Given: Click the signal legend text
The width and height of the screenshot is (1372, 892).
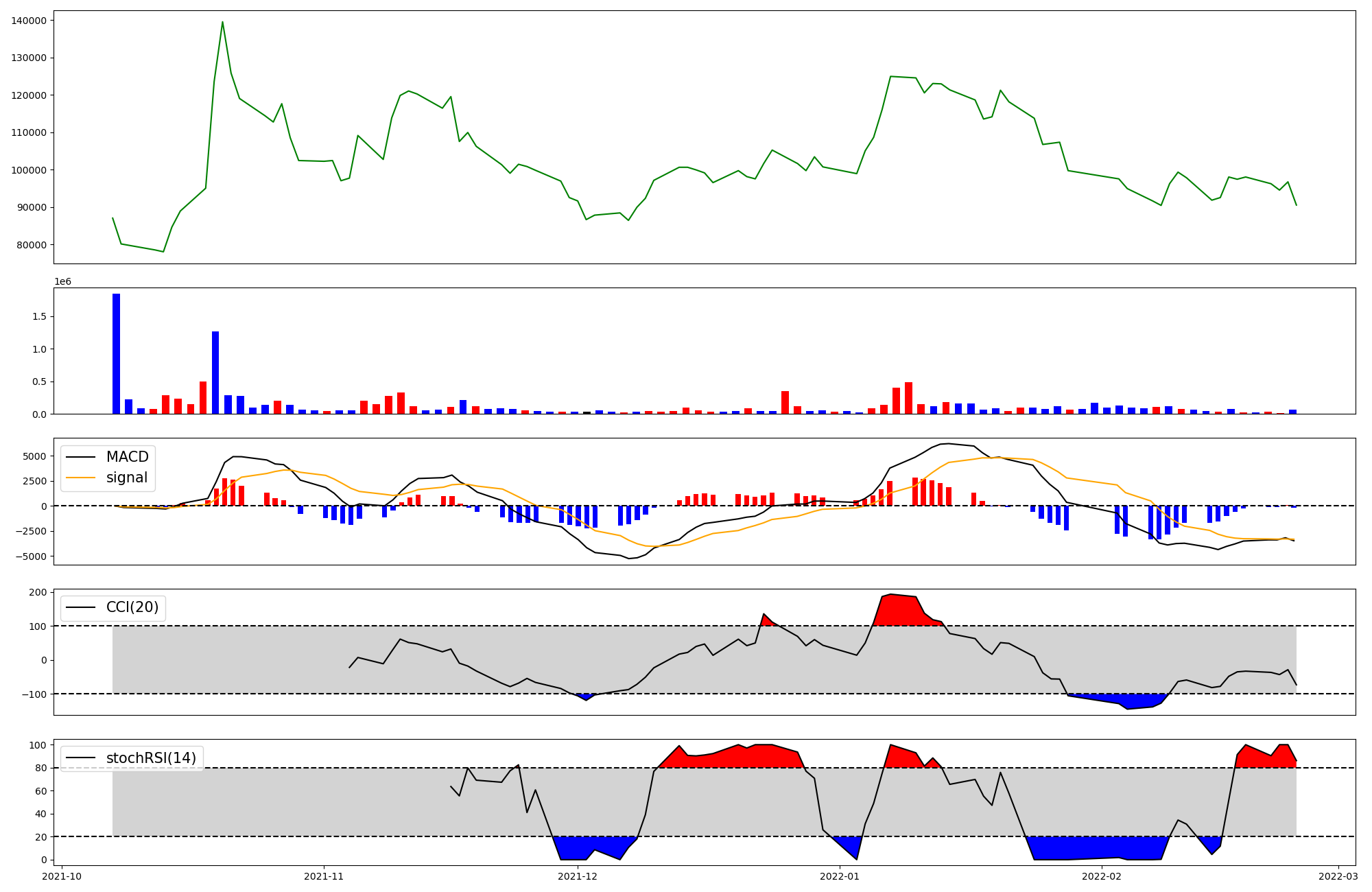Looking at the screenshot, I should pyautogui.click(x=127, y=478).
